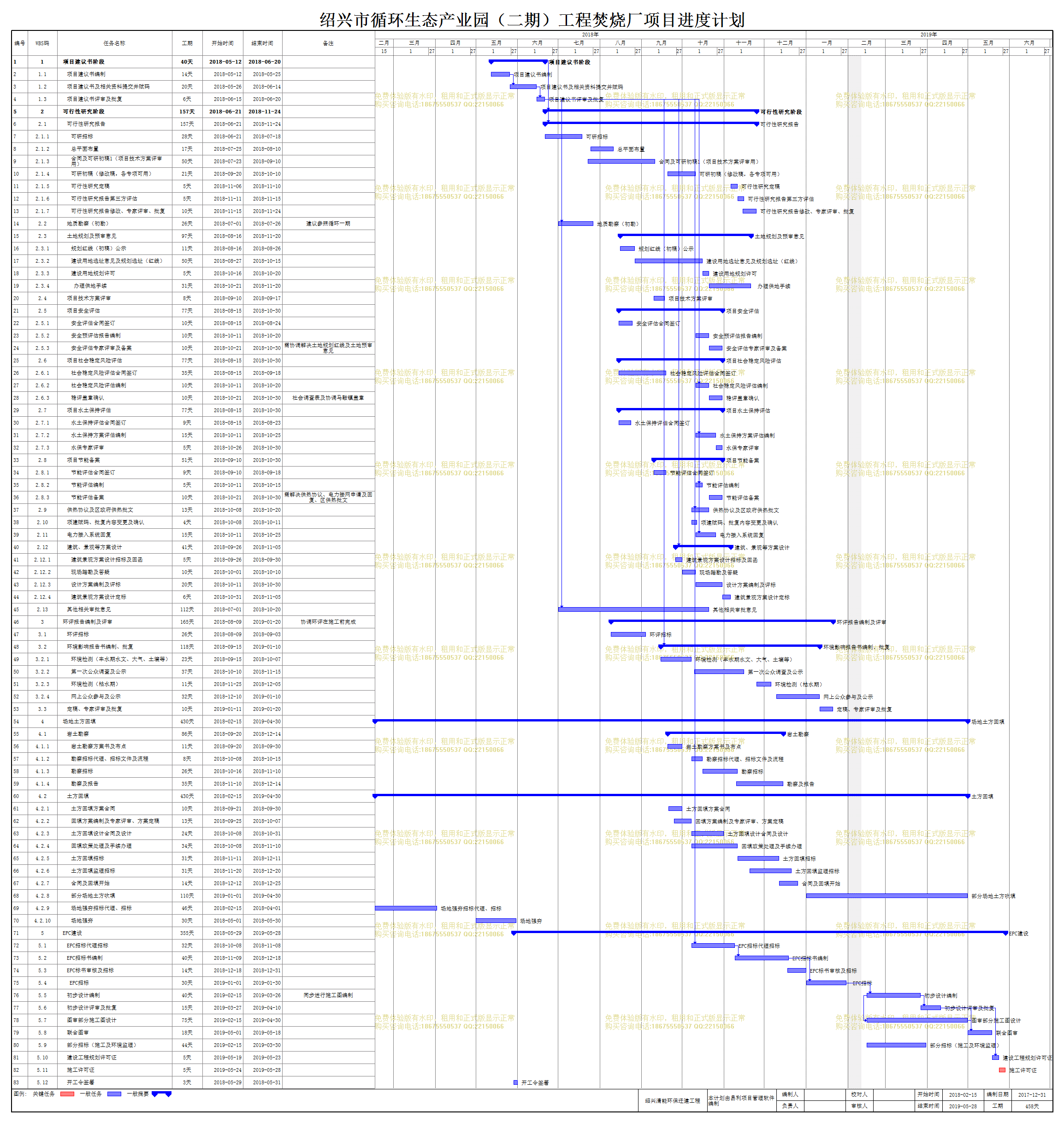Click the 可研招标 Gantt bar
The width and height of the screenshot is (1064, 1123).
[x=563, y=137]
